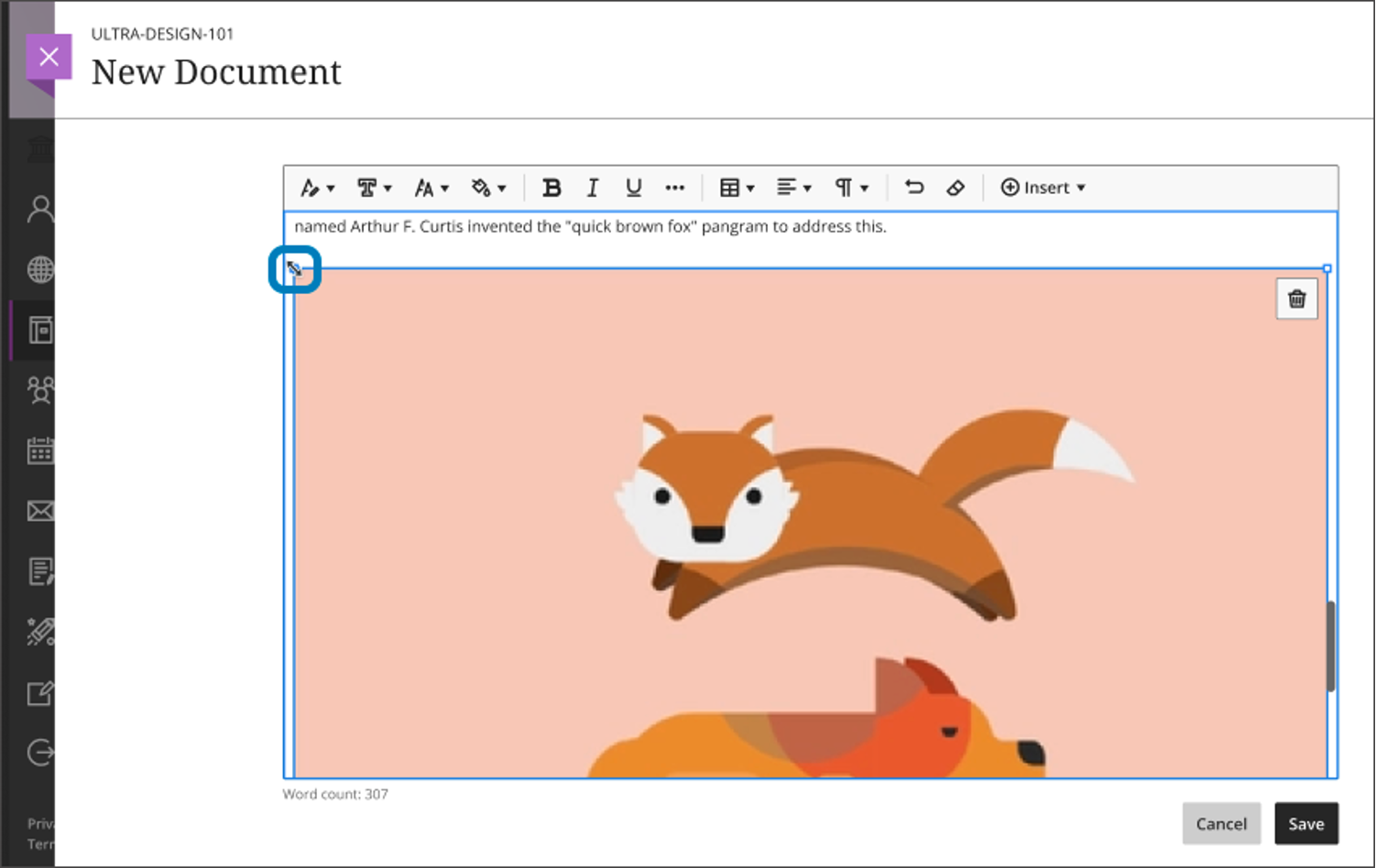Screen dimensions: 1376x868
Task: Toggle underline text formatting
Action: 633,188
